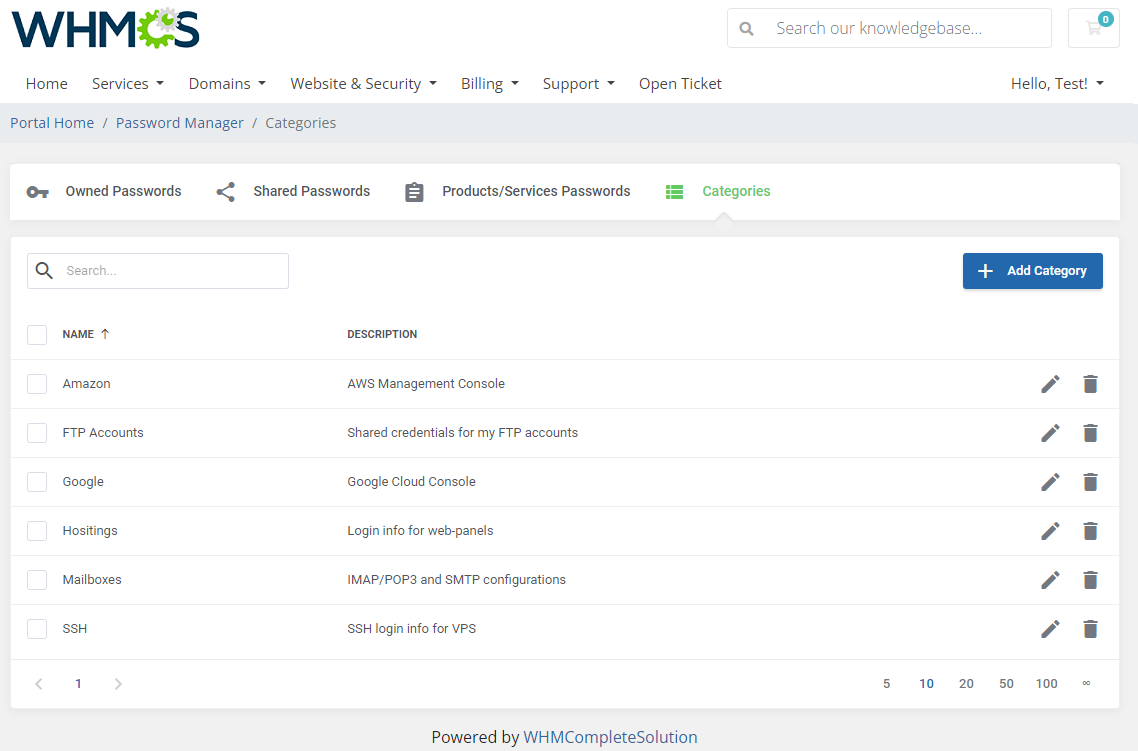Open the Open Ticket menu item
1138x751 pixels.
(680, 83)
